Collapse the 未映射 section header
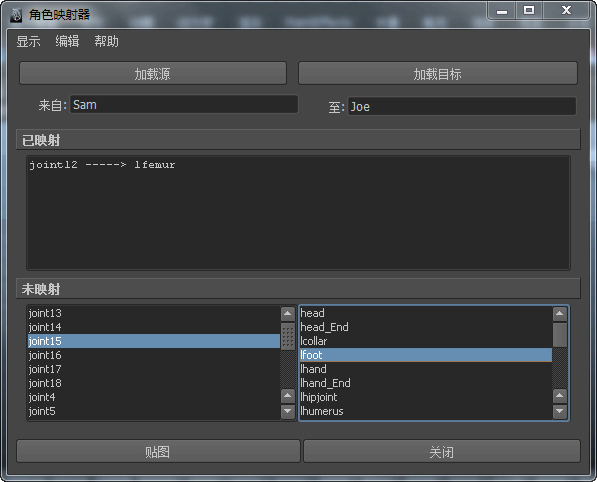This screenshot has width=597, height=482. pos(298,289)
